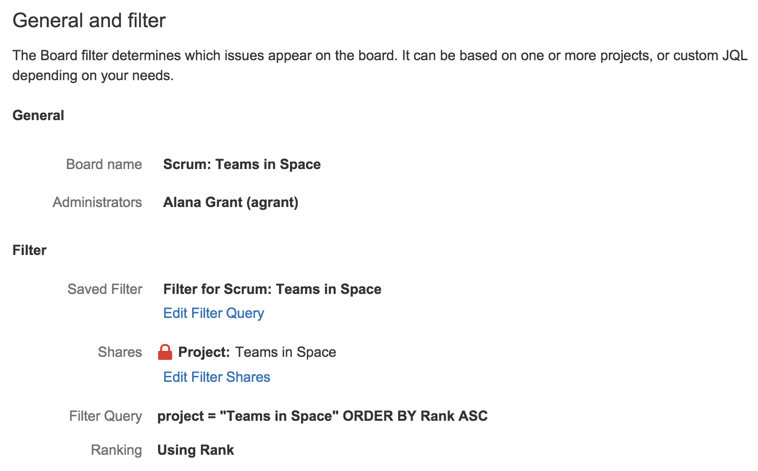Click the bold Project: label in Shares
This screenshot has width=758, height=471.
[x=204, y=352]
